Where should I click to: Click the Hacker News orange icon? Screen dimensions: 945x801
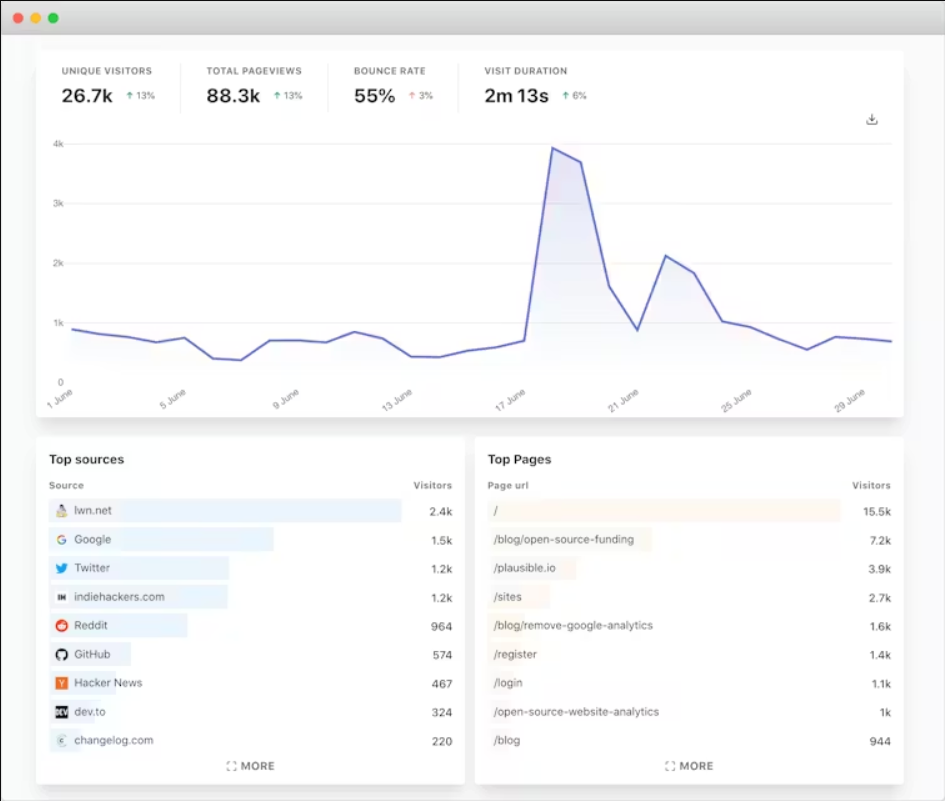tap(61, 683)
